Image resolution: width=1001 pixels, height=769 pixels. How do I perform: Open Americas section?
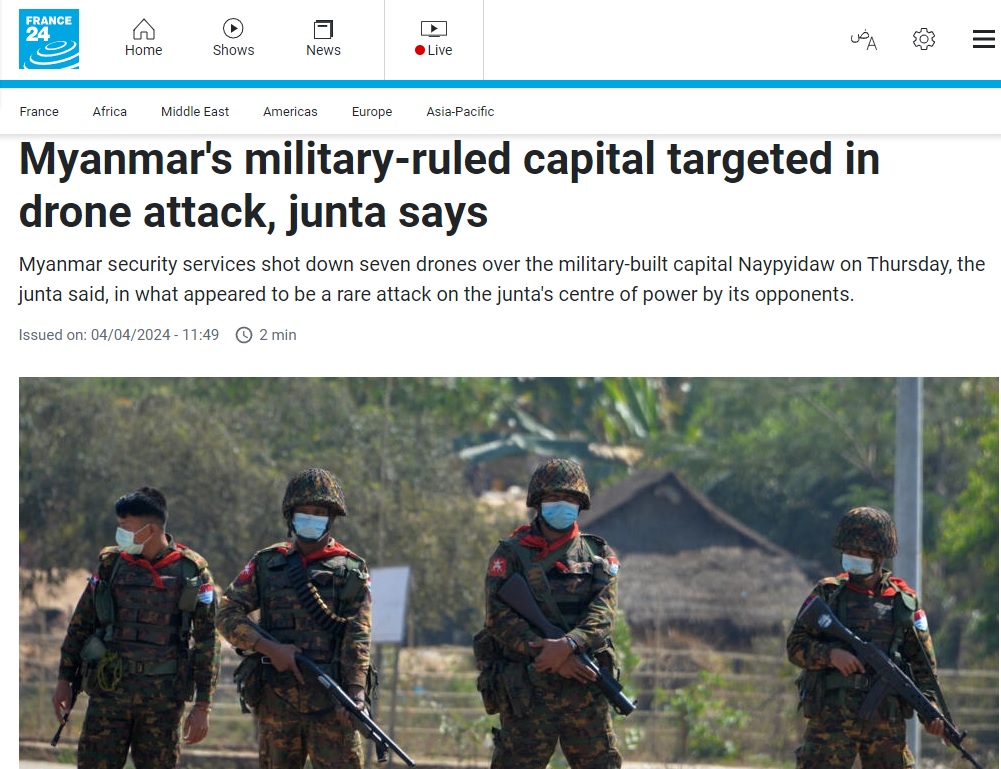pyautogui.click(x=290, y=112)
